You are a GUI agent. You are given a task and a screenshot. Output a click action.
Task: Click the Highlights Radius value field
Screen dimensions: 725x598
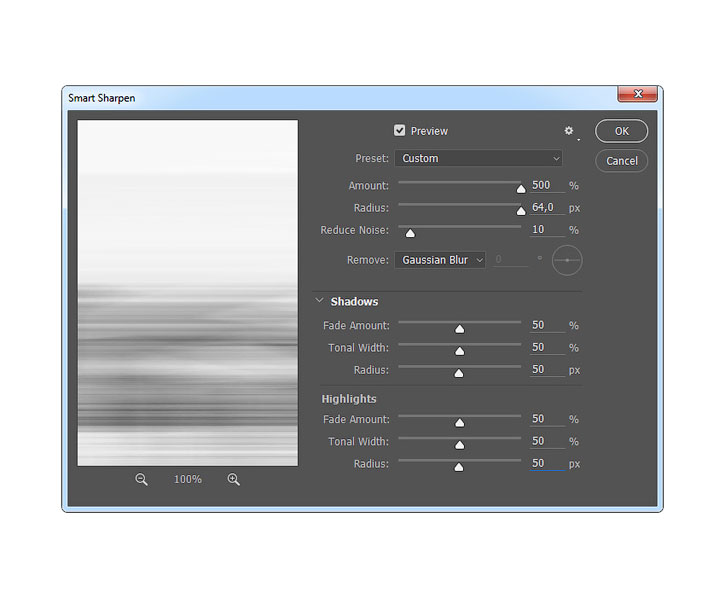[x=547, y=464]
